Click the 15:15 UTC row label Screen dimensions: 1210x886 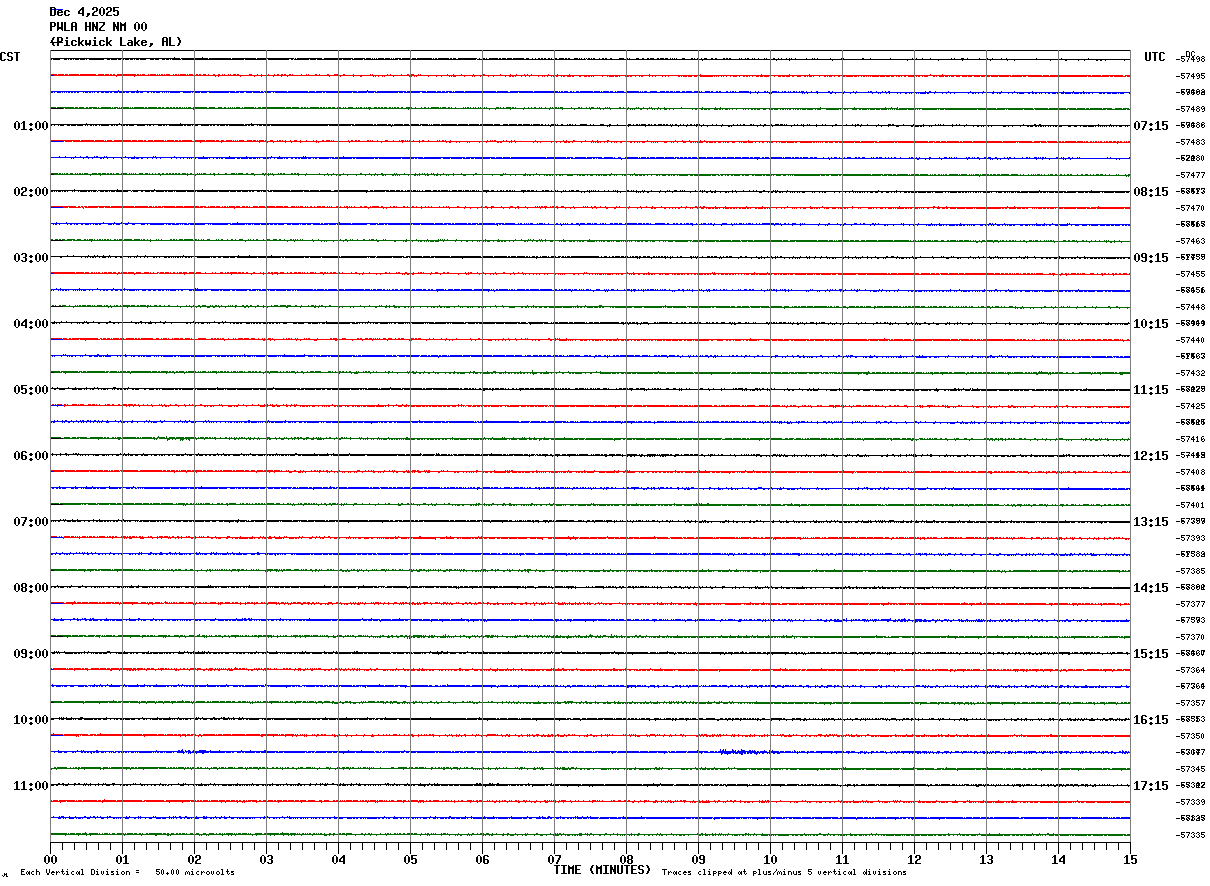pyautogui.click(x=1151, y=654)
